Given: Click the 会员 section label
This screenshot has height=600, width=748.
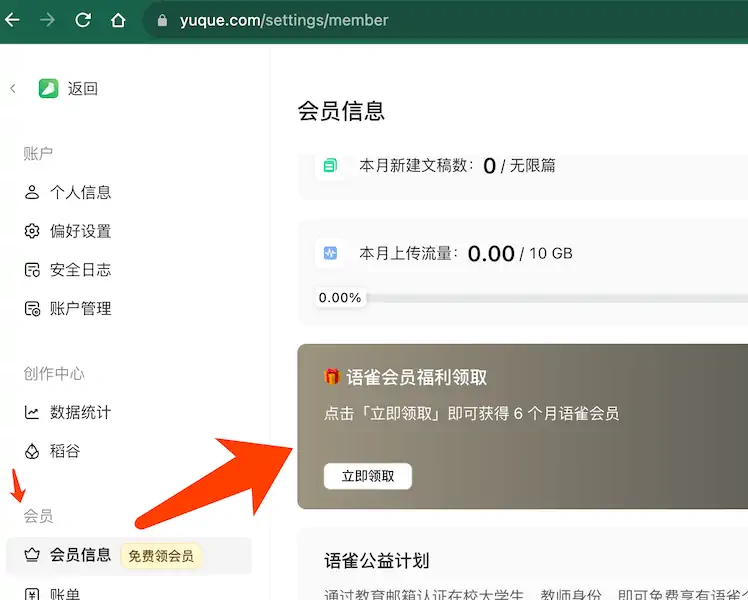Looking at the screenshot, I should coord(38,516).
